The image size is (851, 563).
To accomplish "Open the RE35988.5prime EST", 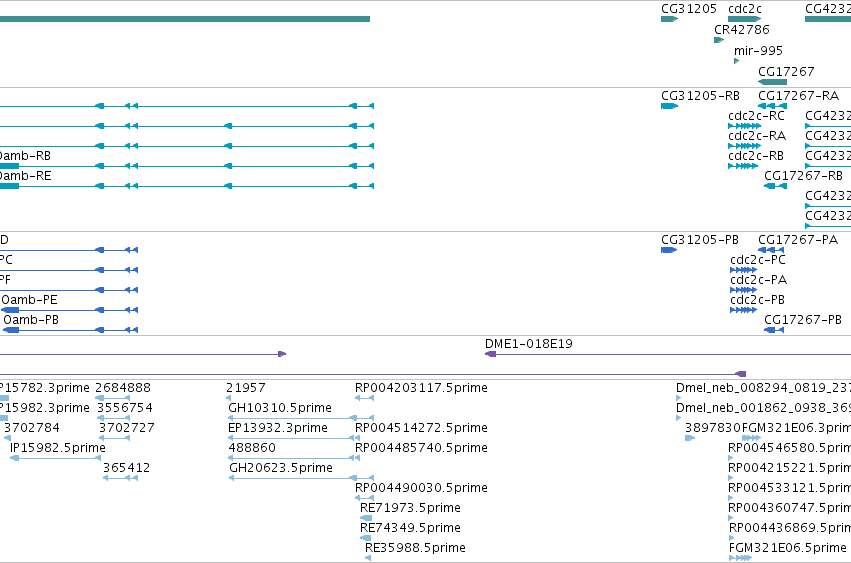I will (x=368, y=558).
